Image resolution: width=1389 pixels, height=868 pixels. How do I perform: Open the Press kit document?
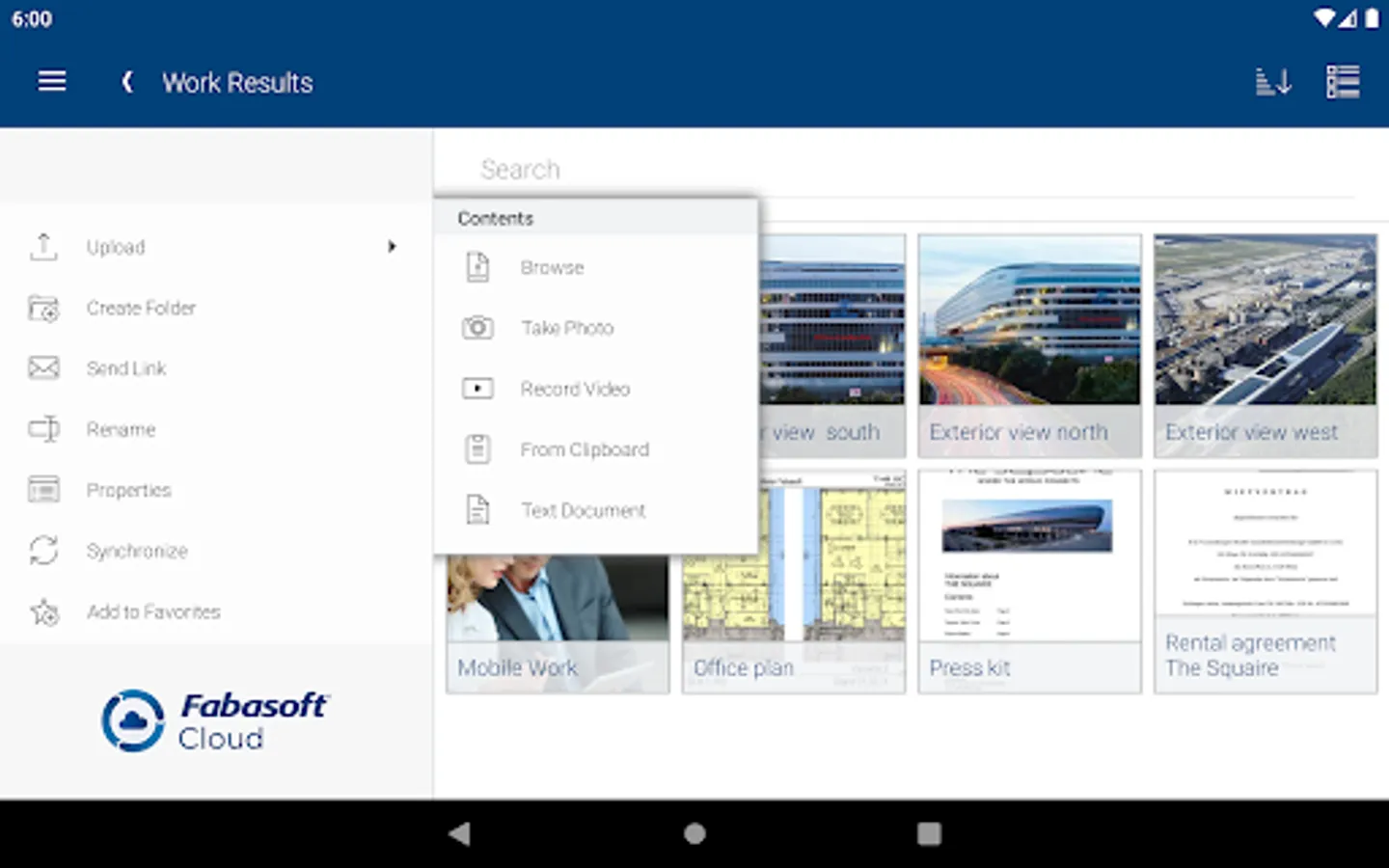coord(1029,581)
